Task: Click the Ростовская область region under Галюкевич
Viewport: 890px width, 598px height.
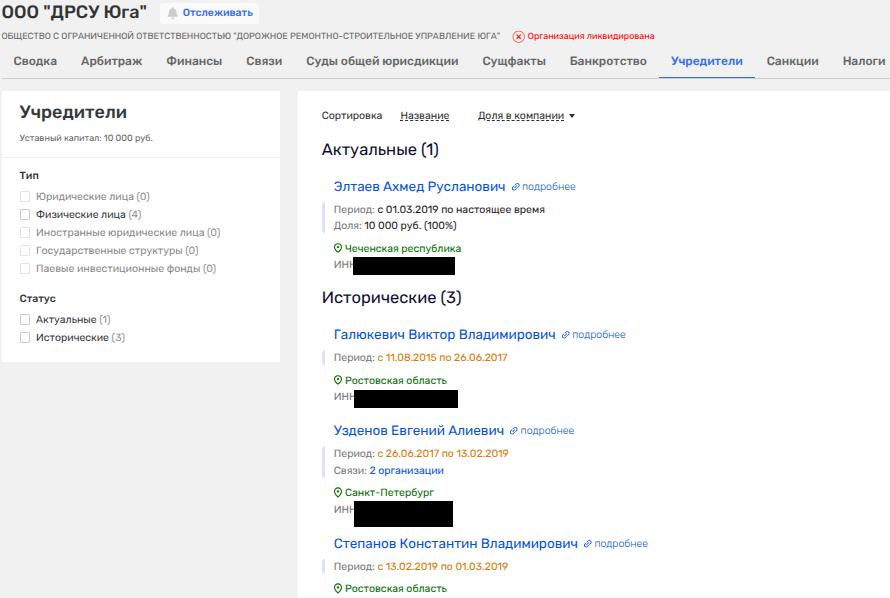Action: click(x=395, y=380)
